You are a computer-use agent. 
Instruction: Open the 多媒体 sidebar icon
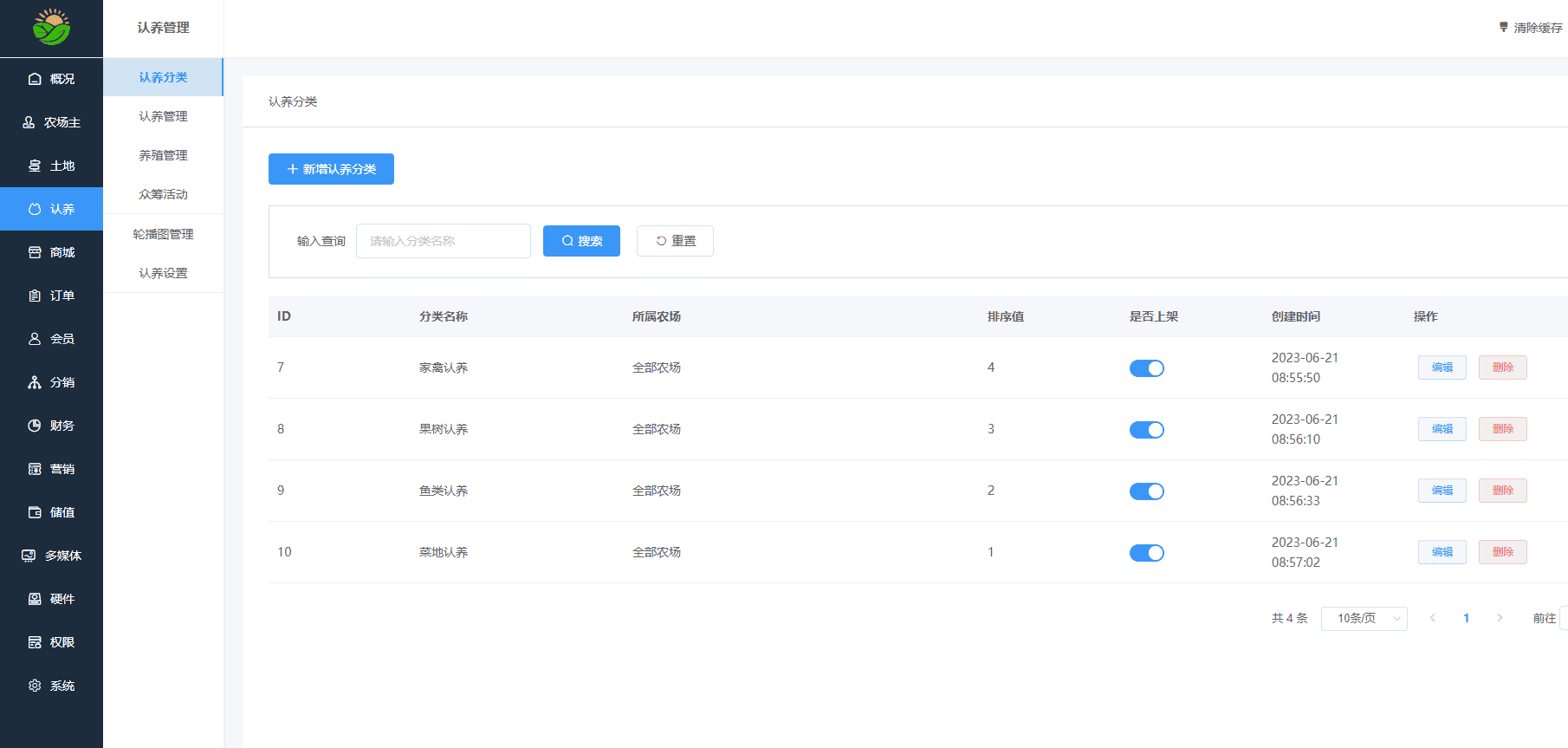[x=29, y=556]
